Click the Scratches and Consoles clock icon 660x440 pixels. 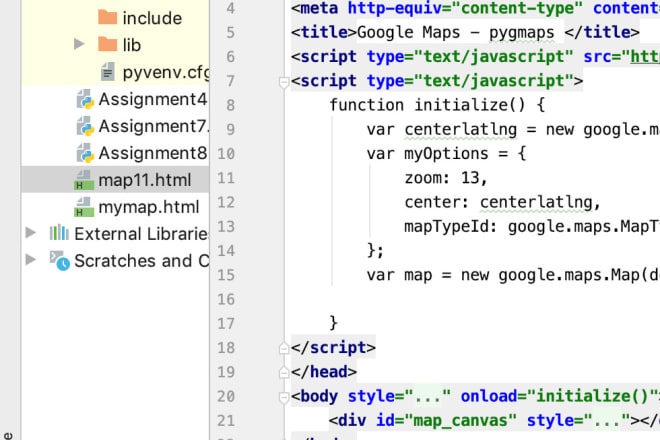coord(59,261)
